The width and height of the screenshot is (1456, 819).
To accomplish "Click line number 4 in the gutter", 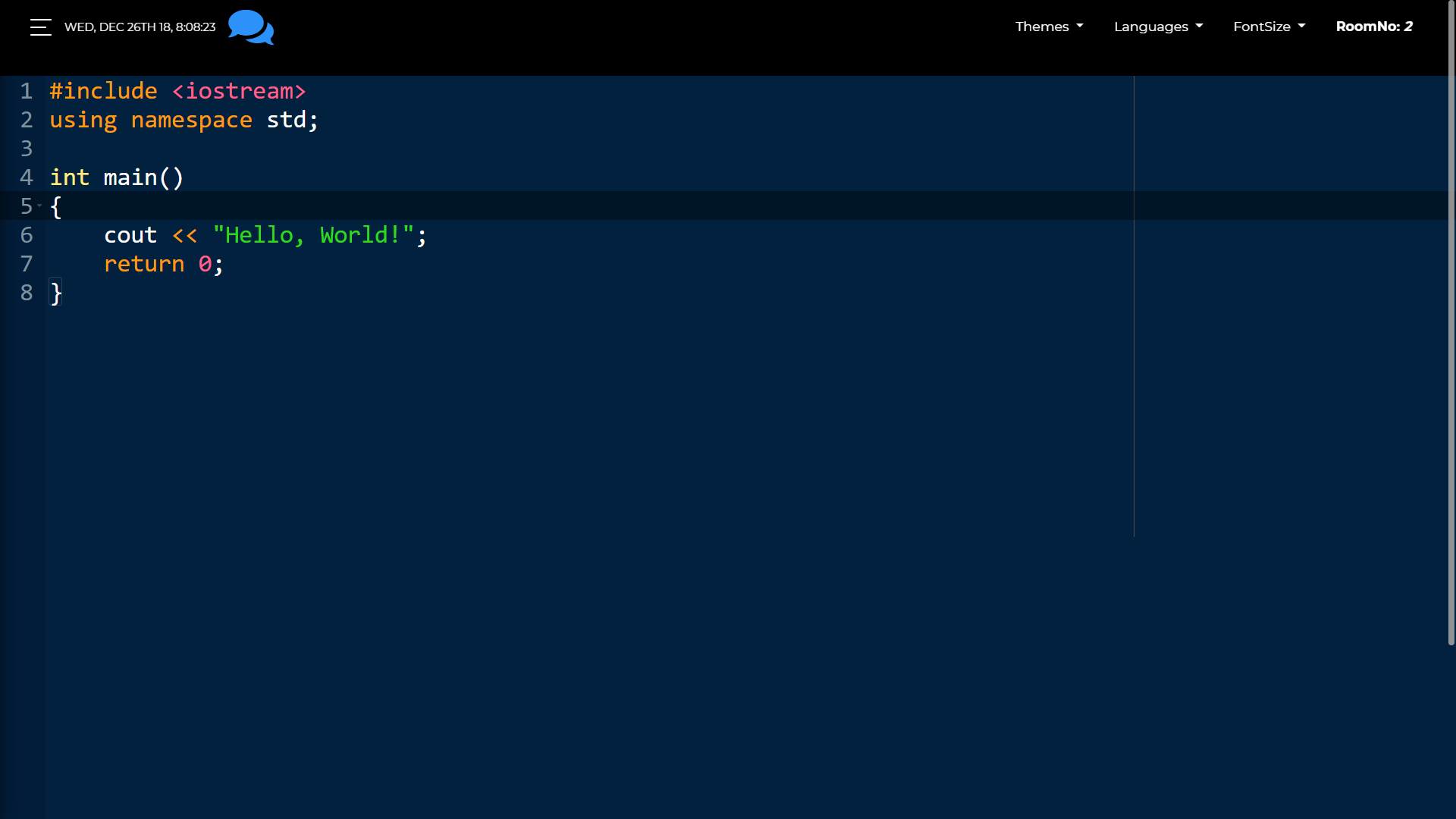I will (27, 177).
